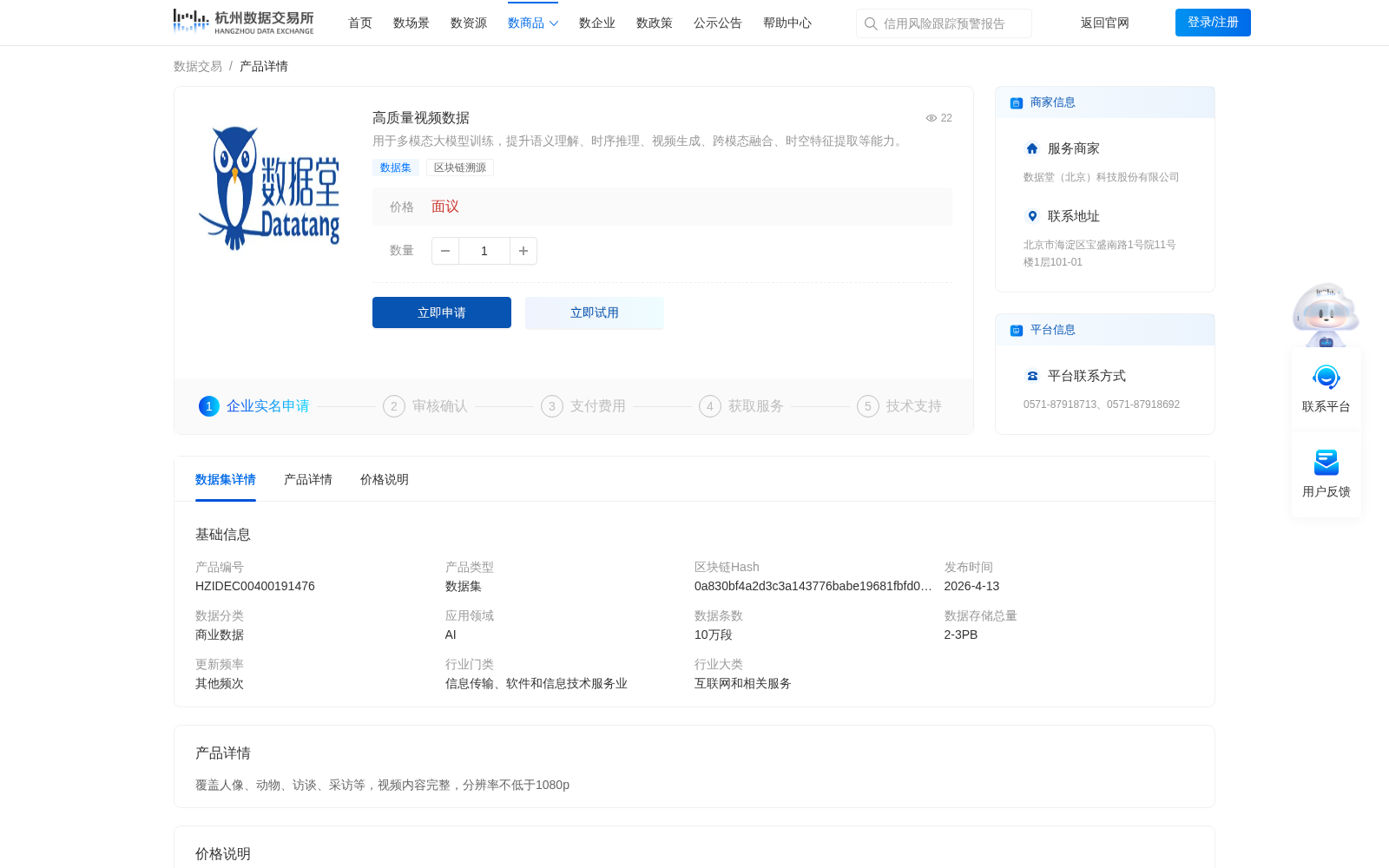Switch to 价格说明 tab

(385, 479)
